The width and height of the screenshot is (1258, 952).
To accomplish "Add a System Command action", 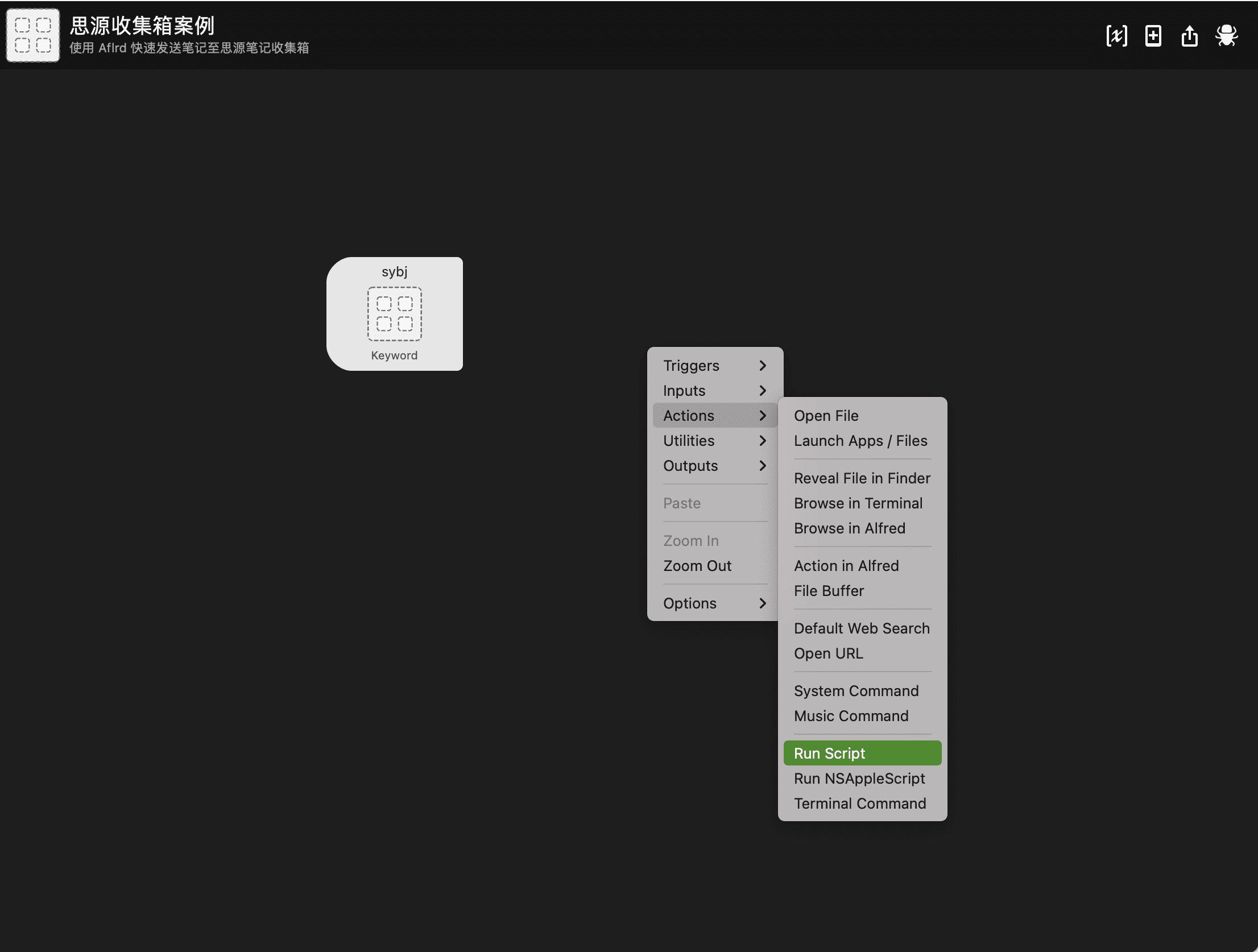I will pos(862,691).
